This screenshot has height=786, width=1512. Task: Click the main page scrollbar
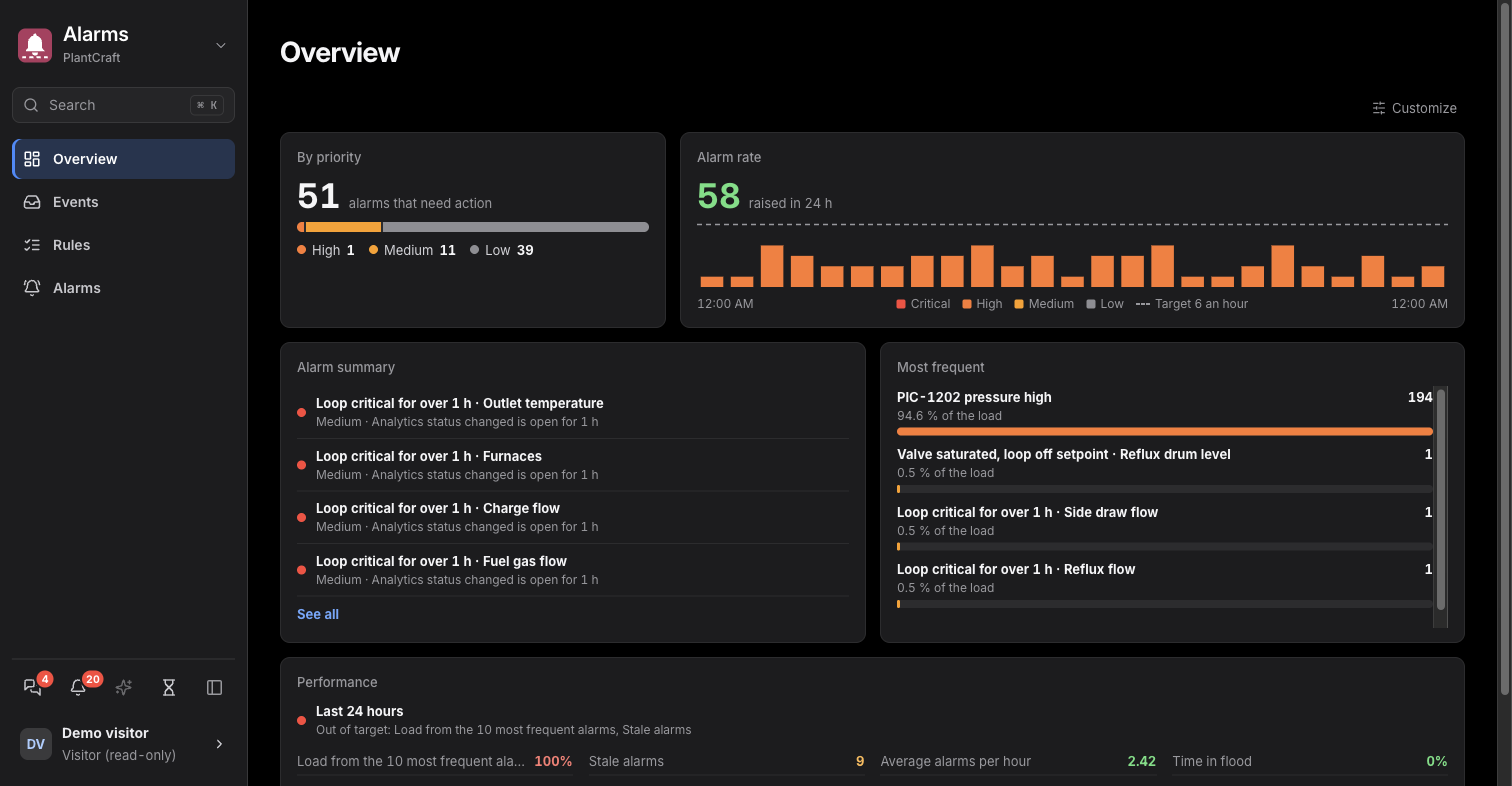click(1505, 350)
